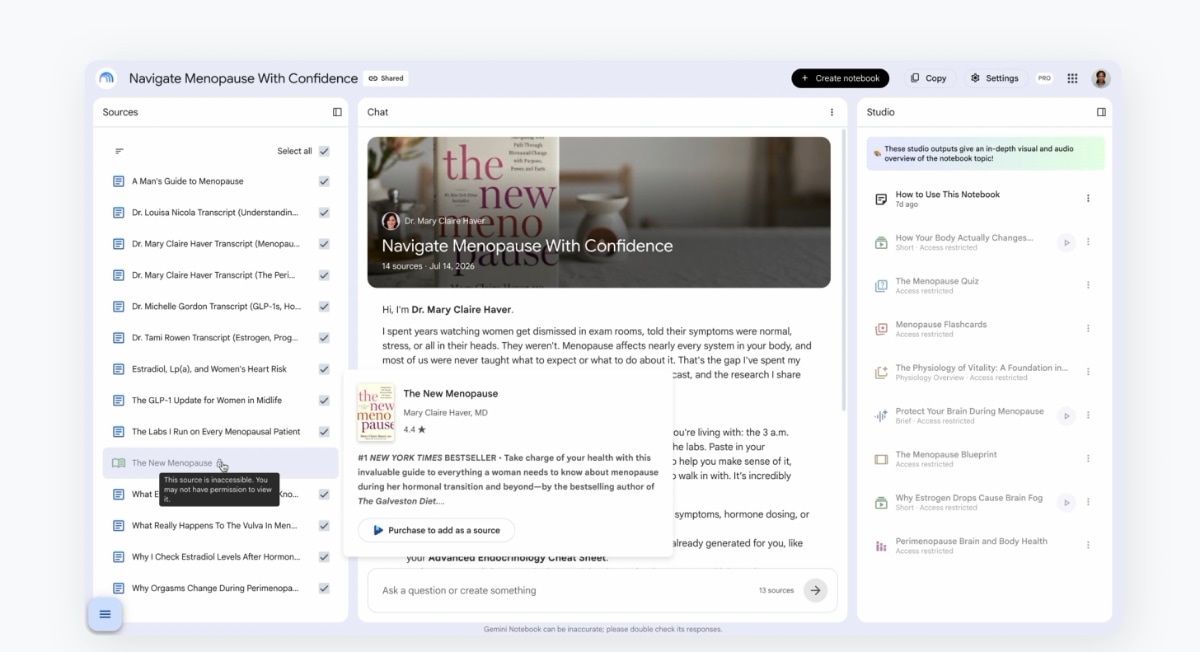Uncheck Dr. Louisa Nicola Transcript checkbox
Viewport: 1200px width, 652px height.
tap(324, 213)
